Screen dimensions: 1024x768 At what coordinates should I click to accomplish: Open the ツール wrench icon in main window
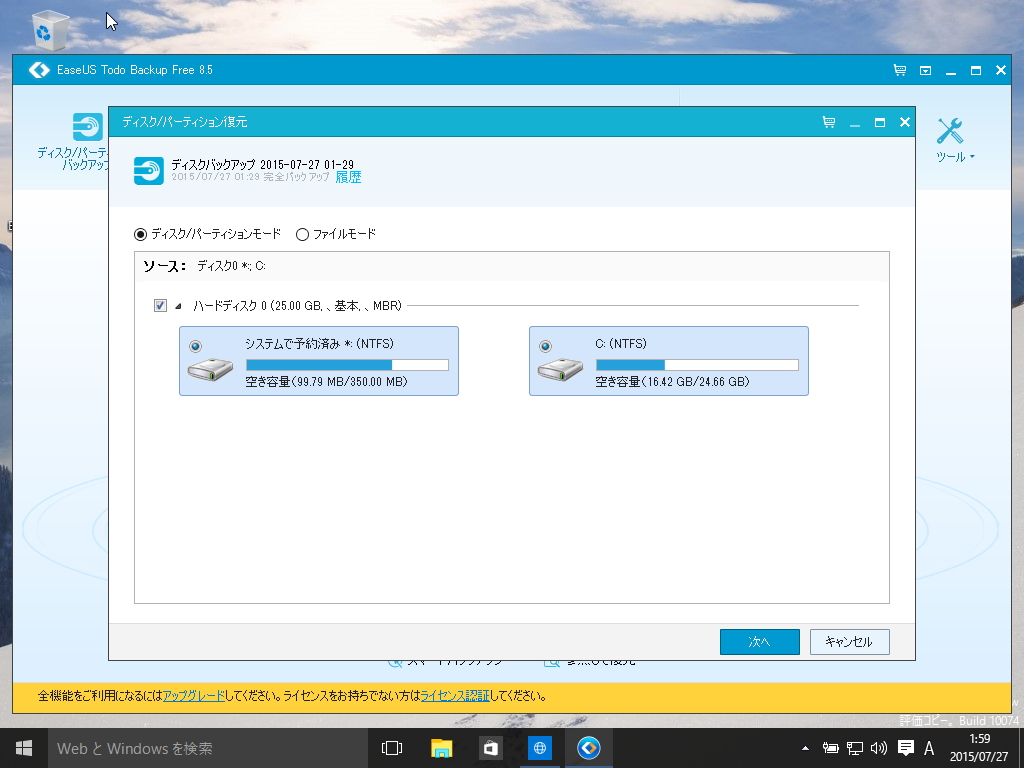tap(950, 131)
